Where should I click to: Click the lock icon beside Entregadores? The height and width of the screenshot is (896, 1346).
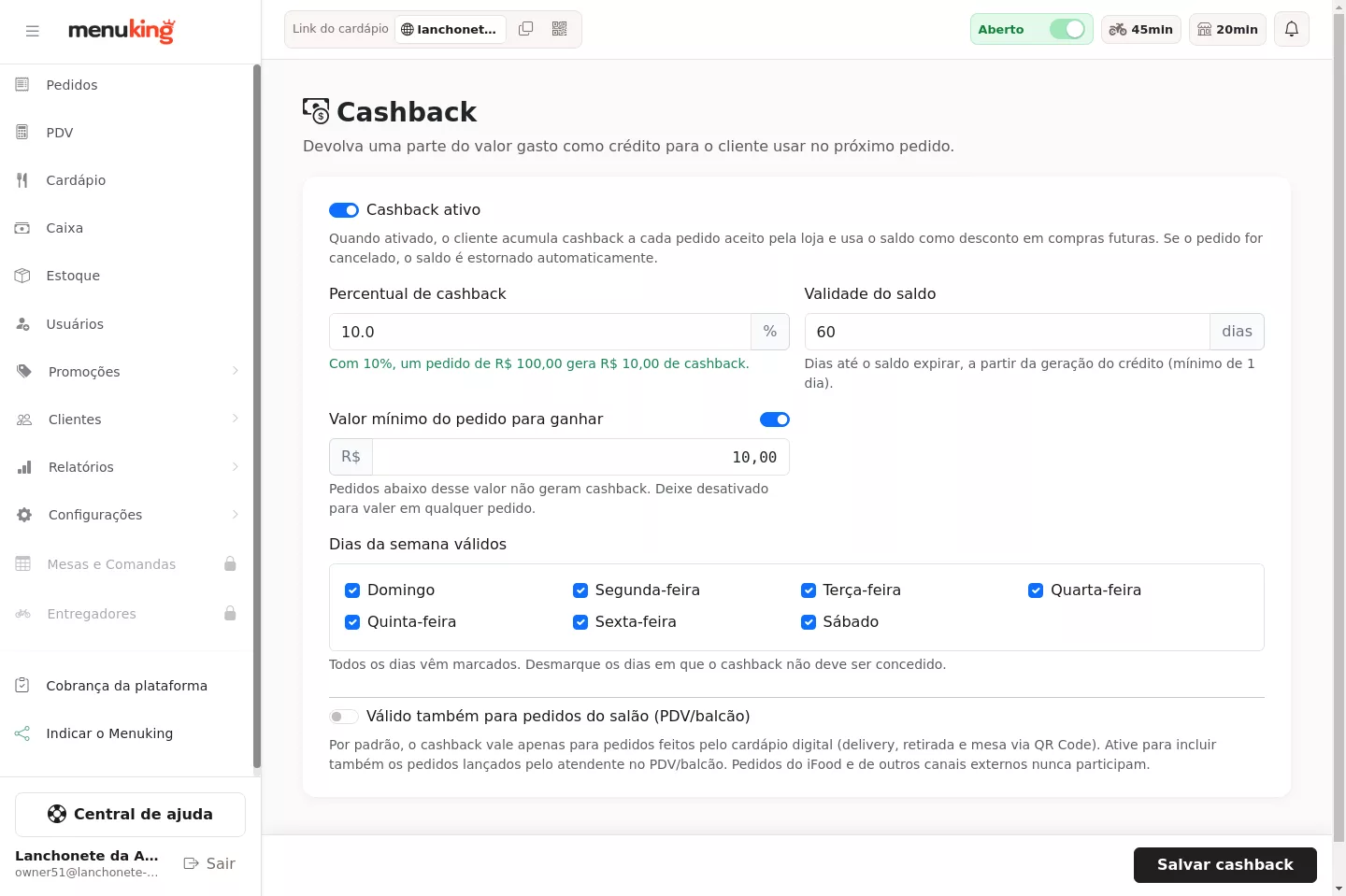point(230,614)
